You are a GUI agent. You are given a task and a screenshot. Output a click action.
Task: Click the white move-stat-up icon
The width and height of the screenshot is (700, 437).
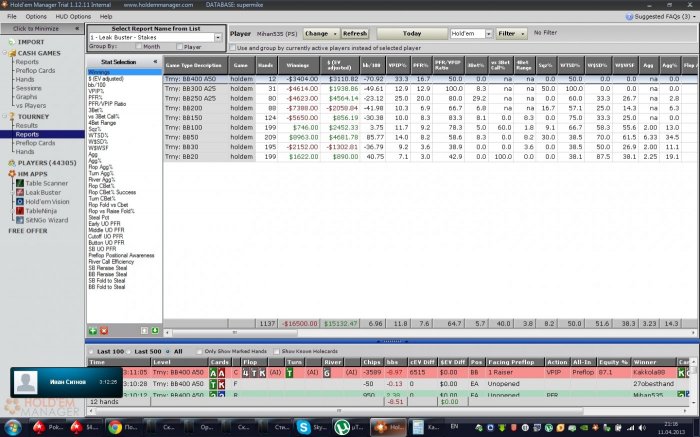(x=144, y=331)
